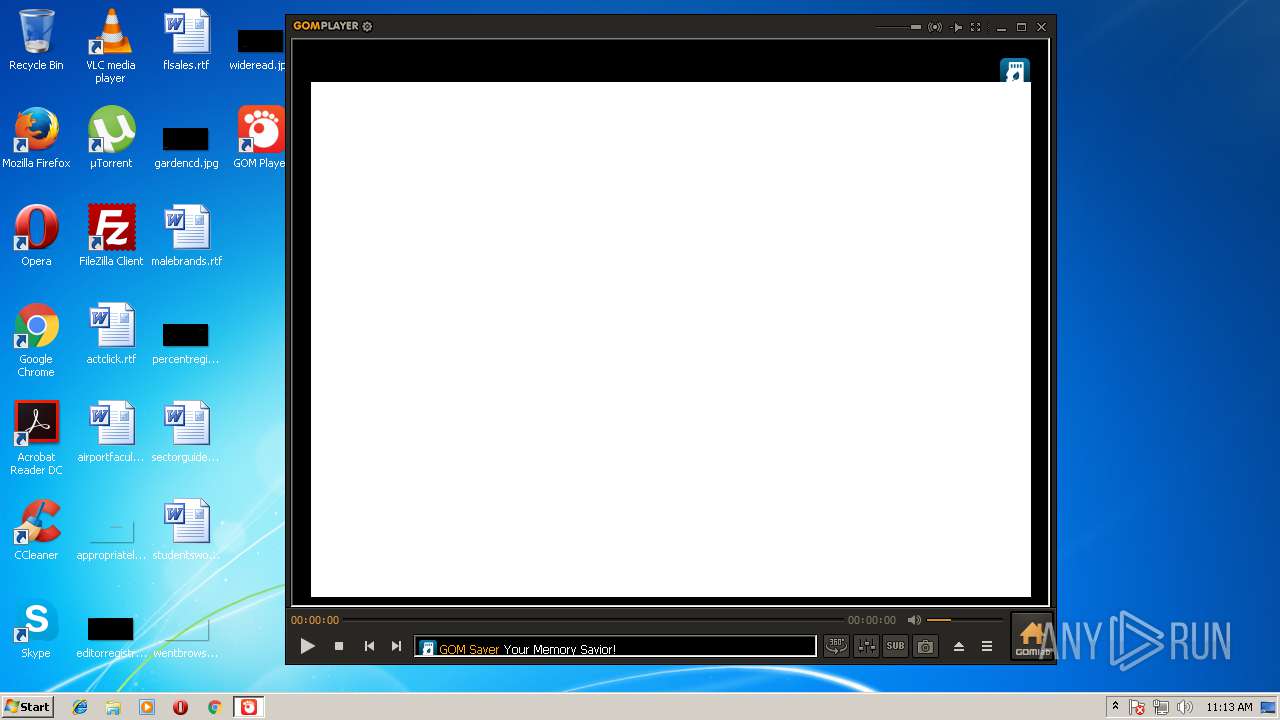Seek within the playback progress bar
This screenshot has height=720, width=1280.
pyautogui.click(x=594, y=620)
